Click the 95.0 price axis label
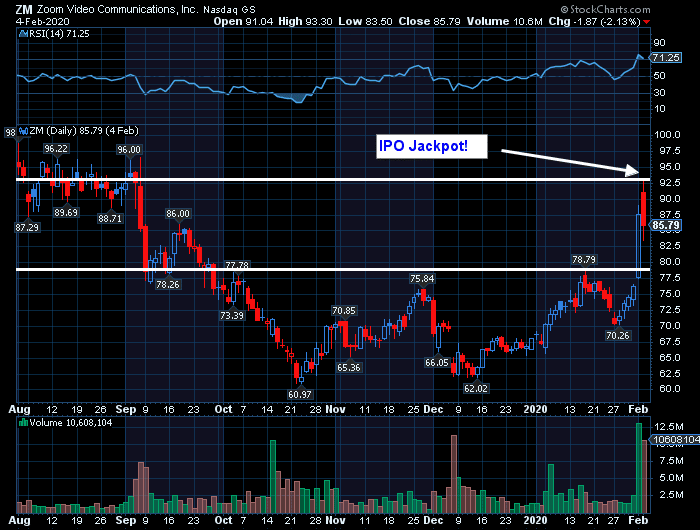 (x=670, y=167)
